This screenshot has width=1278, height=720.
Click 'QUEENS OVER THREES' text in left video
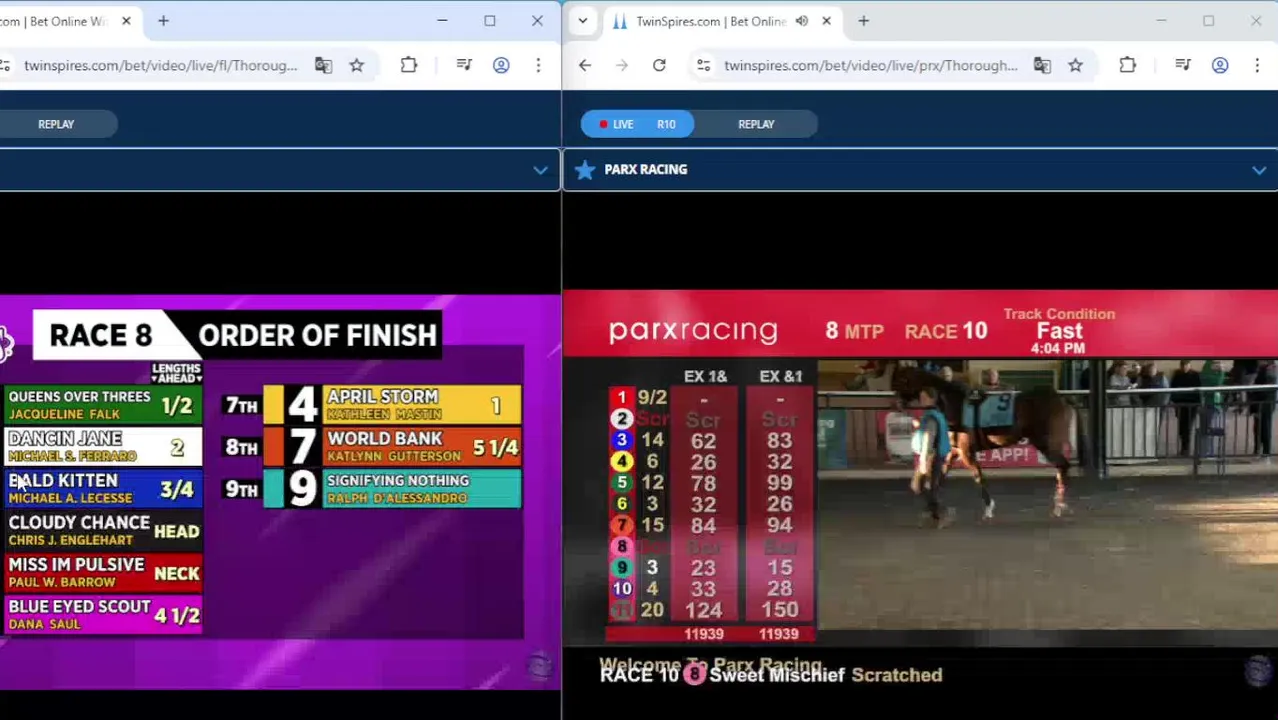click(x=79, y=397)
